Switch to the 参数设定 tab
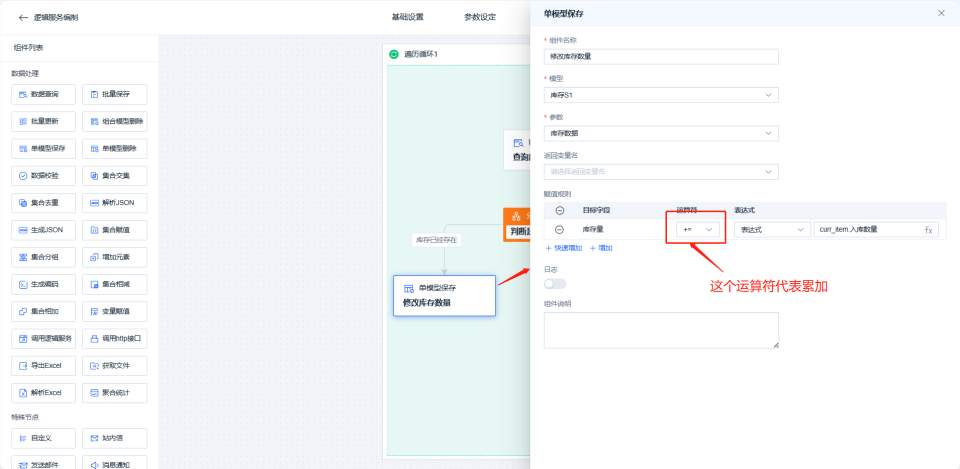960x469 pixels. click(480, 17)
